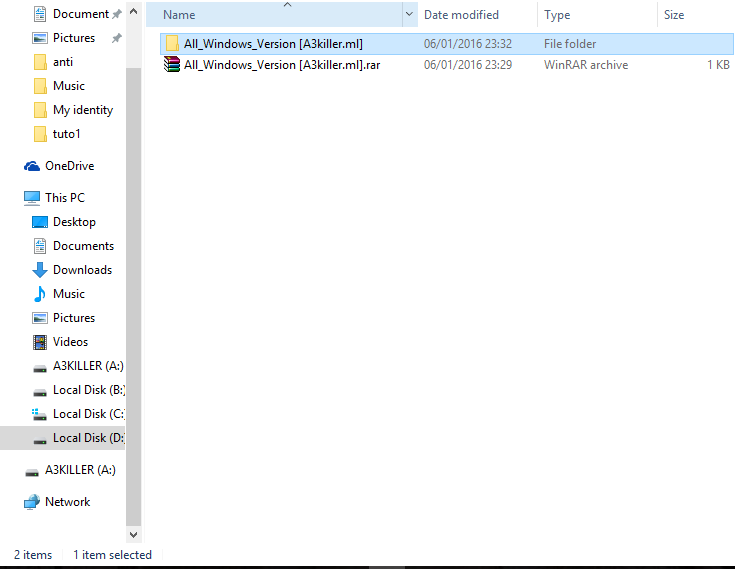Click the navigation pane scroll down arrow
The height and width of the screenshot is (569, 735).
(x=134, y=535)
